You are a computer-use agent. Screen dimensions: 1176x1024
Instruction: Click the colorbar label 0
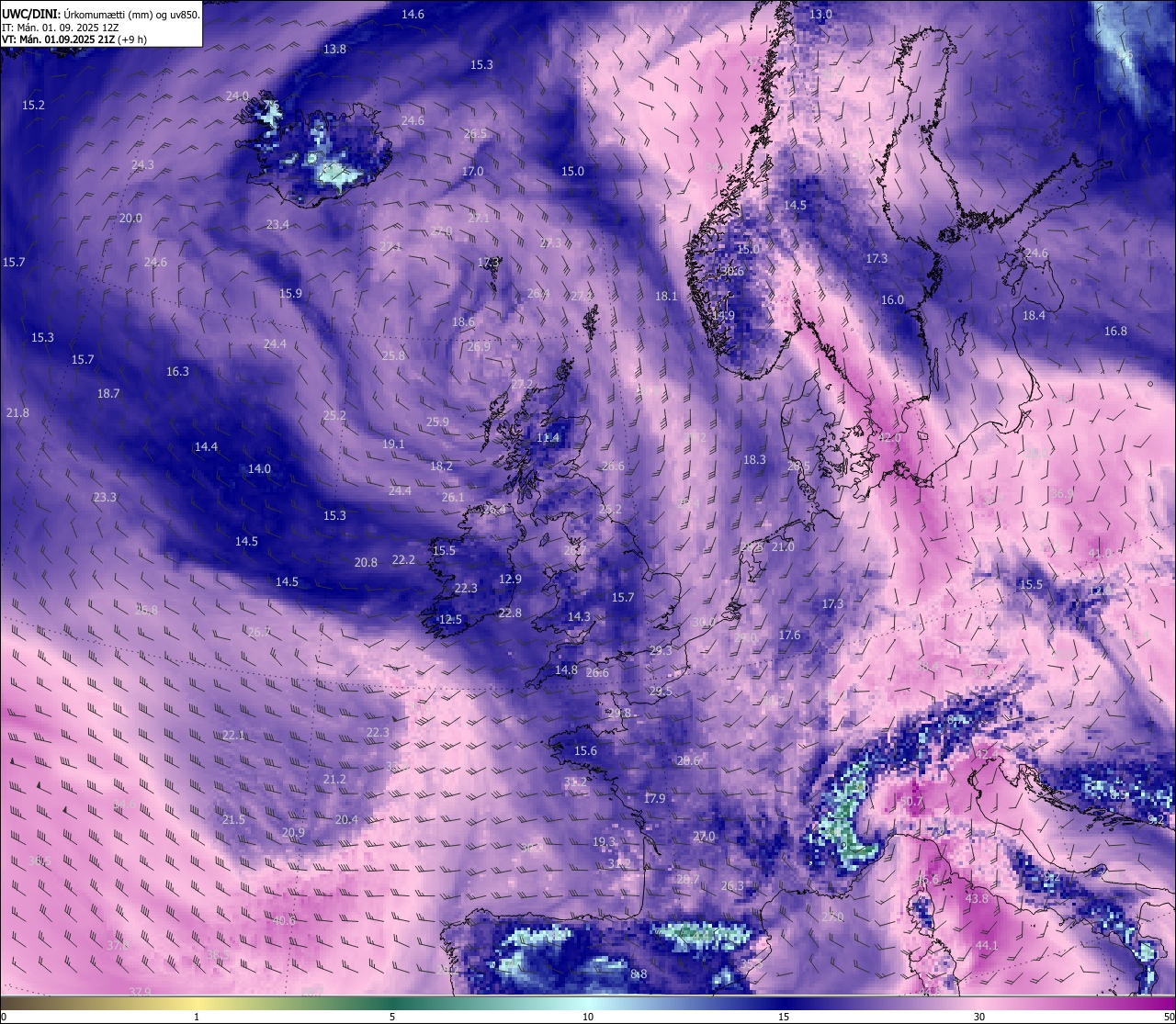(x=4, y=1017)
